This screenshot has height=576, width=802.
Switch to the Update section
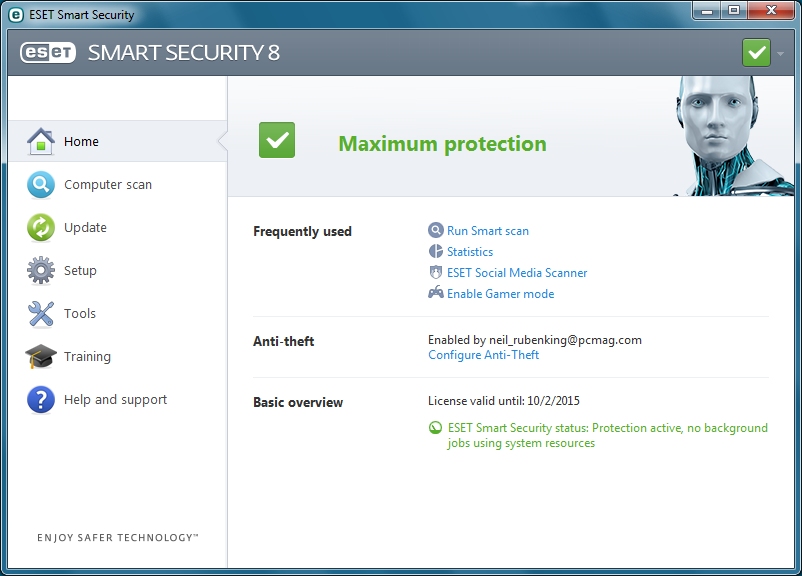[86, 227]
